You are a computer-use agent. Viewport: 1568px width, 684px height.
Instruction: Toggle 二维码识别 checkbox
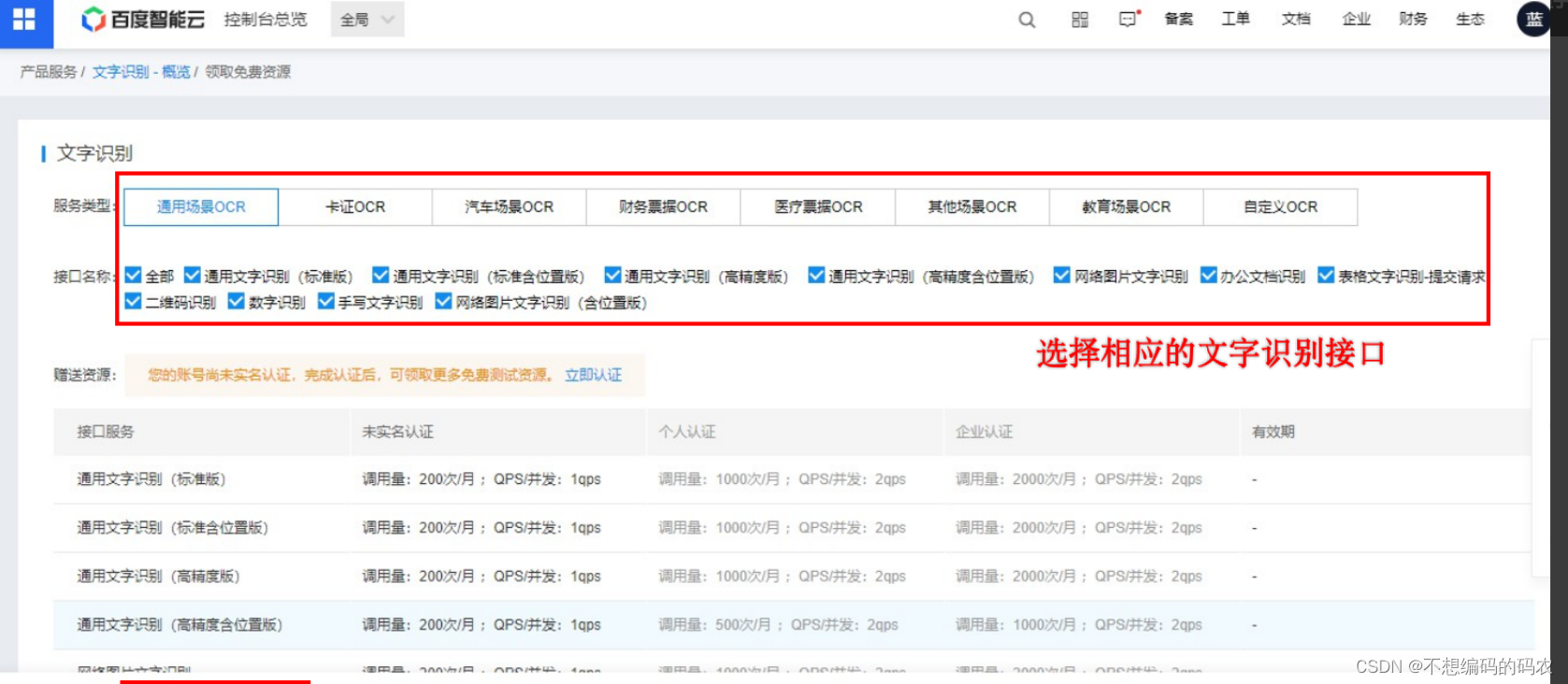click(134, 302)
